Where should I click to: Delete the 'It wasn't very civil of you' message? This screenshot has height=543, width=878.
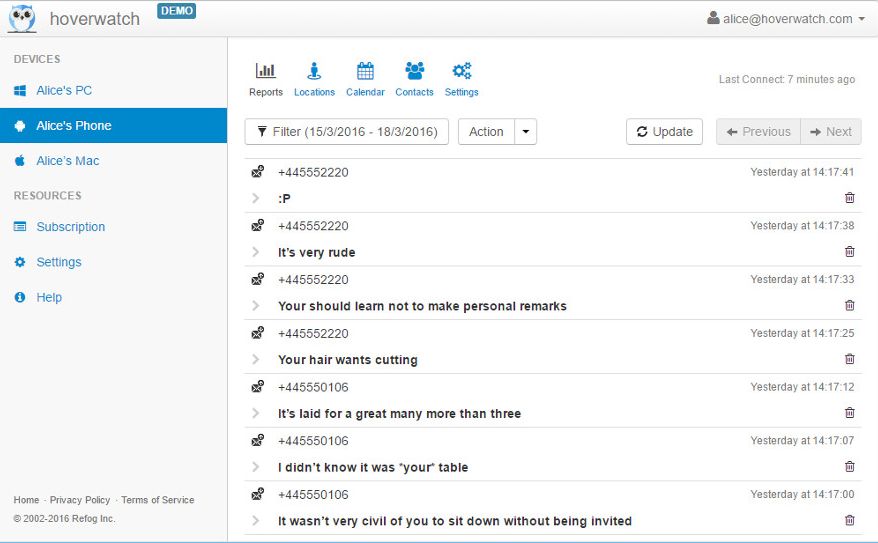pos(849,520)
